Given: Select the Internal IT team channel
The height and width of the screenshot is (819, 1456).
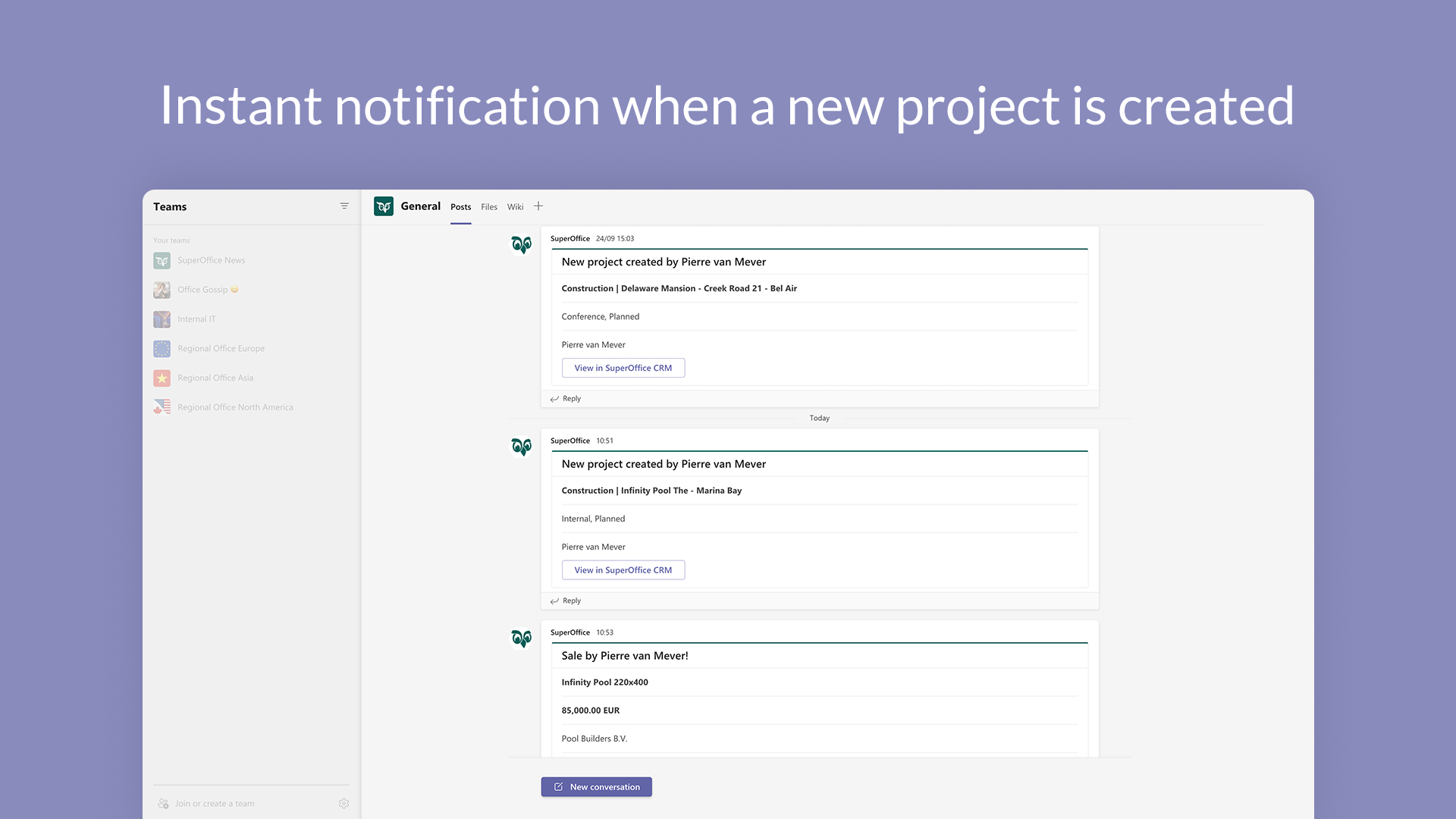Looking at the screenshot, I should tap(196, 318).
